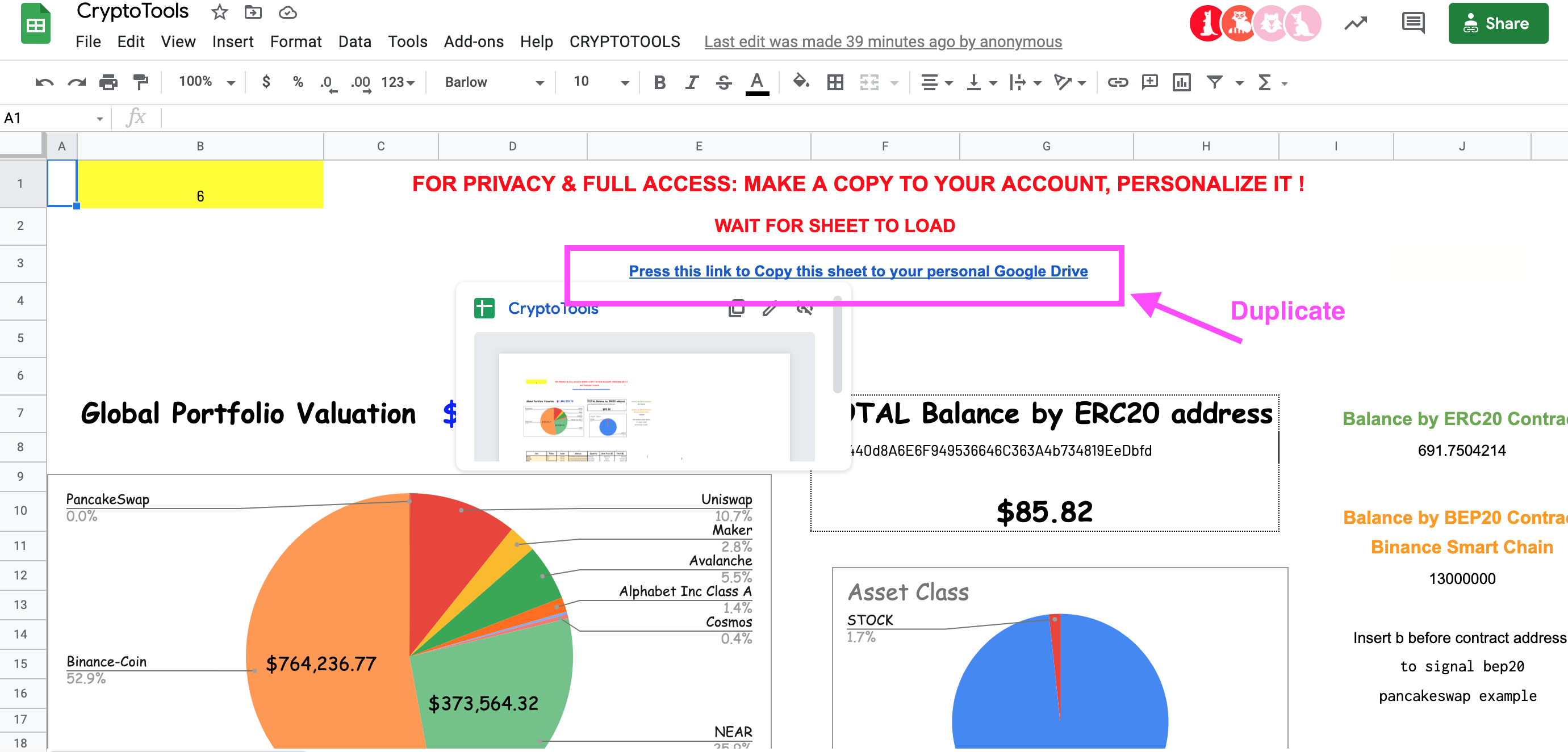Toggle the filter on the sheet
Image resolution: width=1568 pixels, height=752 pixels.
1214,82
